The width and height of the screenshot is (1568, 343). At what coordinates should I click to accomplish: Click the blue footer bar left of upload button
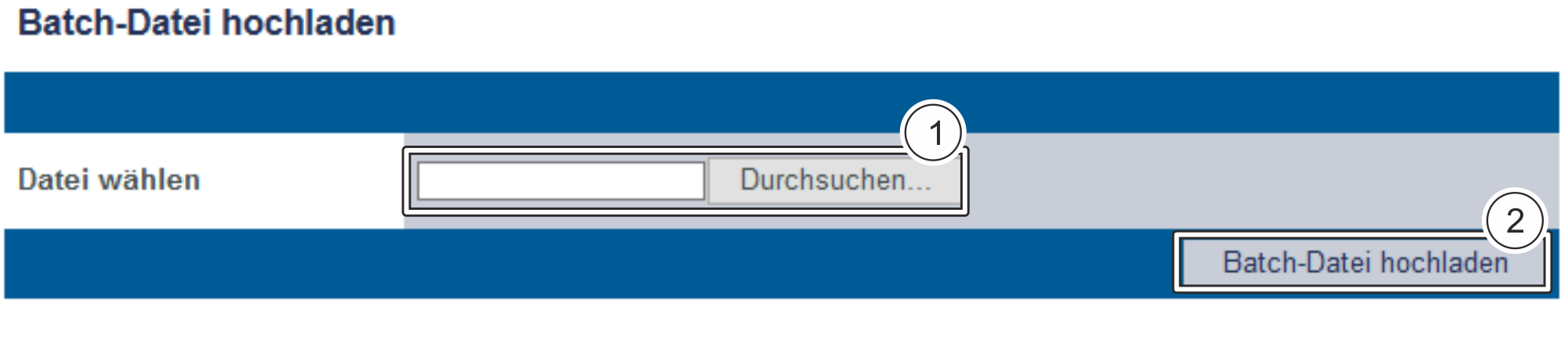[x=588, y=264]
